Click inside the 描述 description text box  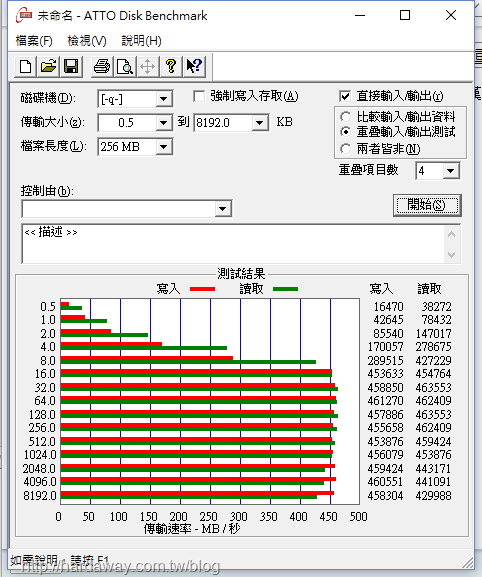(x=233, y=244)
